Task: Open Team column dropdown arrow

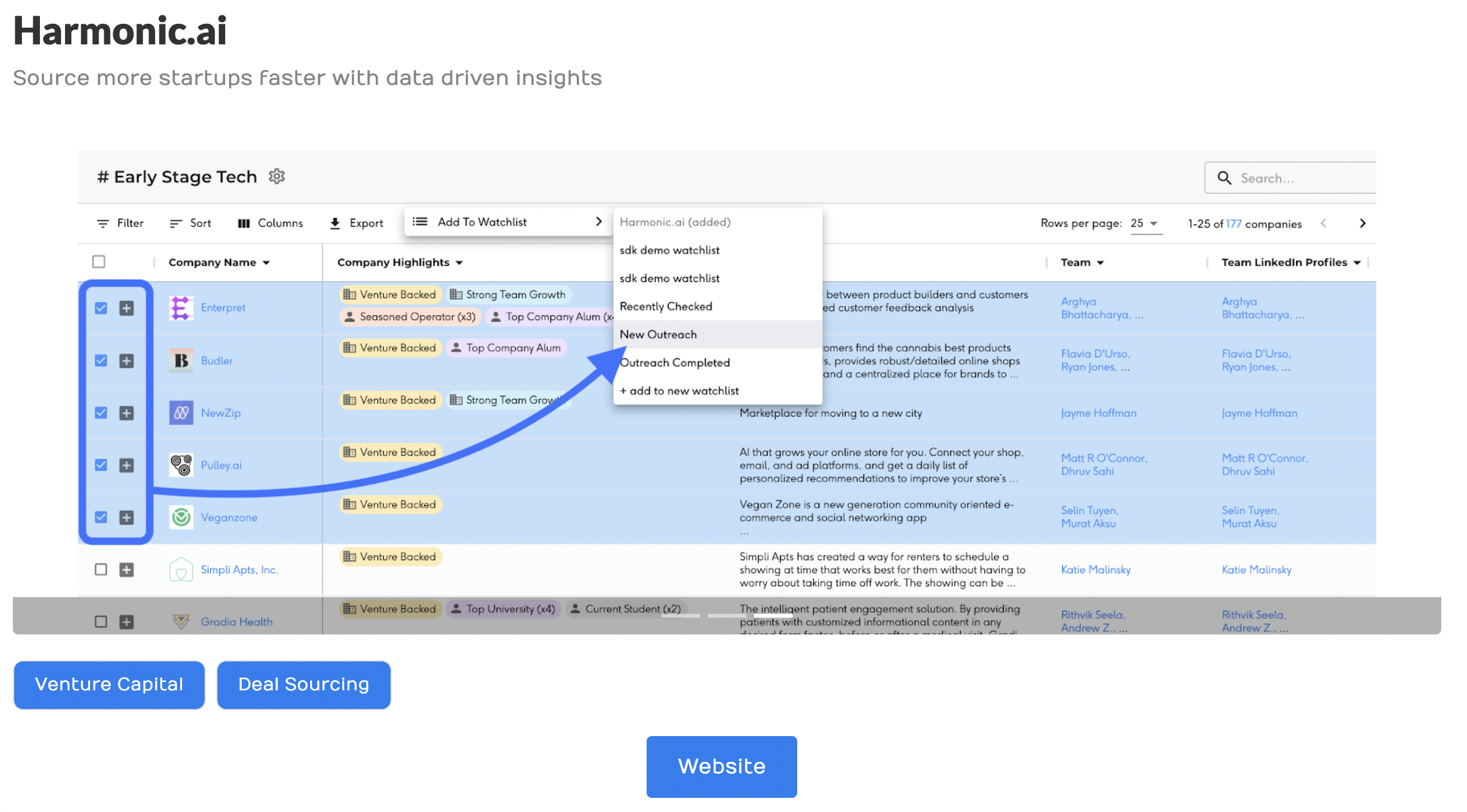Action: click(x=1100, y=263)
